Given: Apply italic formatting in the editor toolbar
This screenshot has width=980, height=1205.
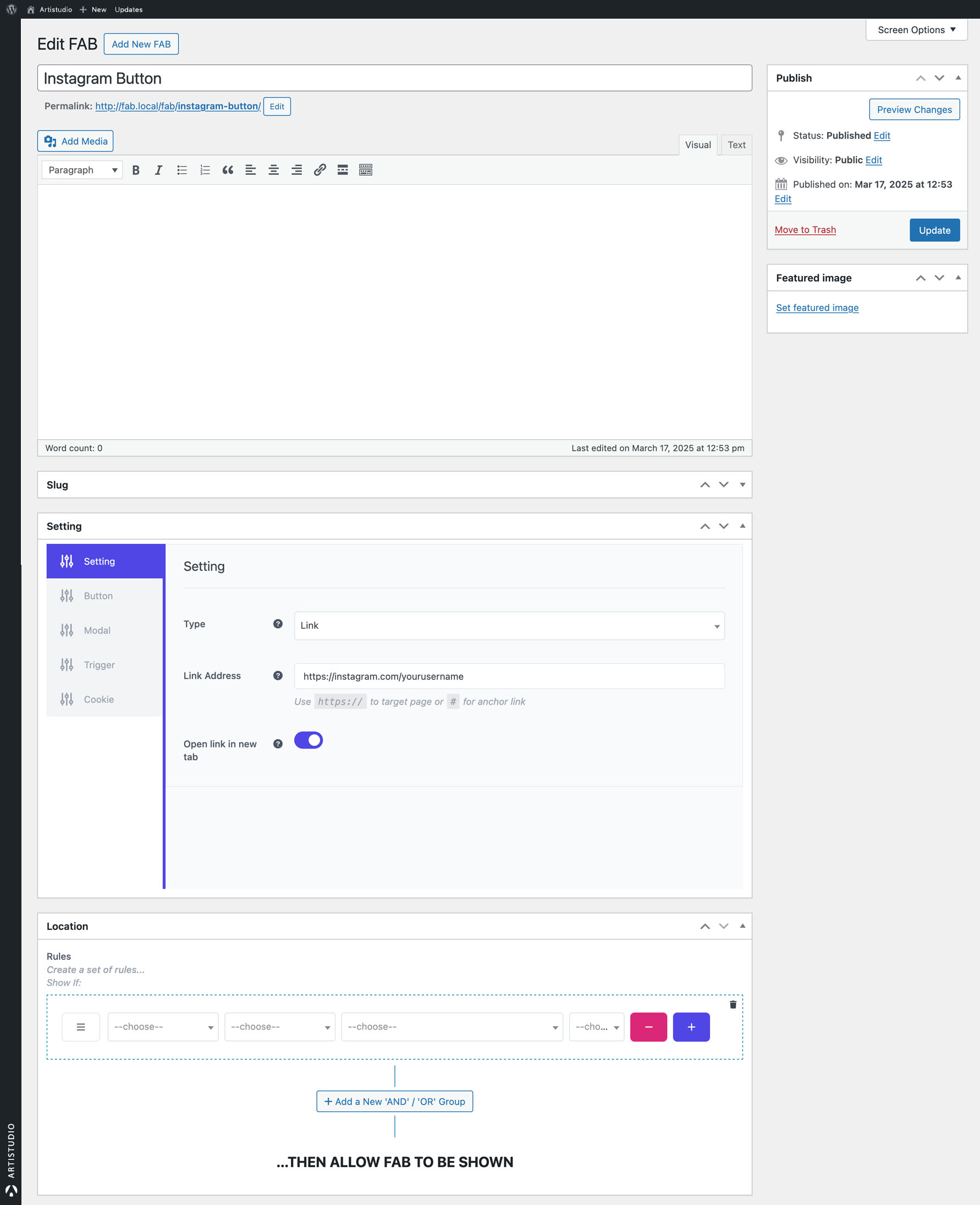Looking at the screenshot, I should coord(158,170).
